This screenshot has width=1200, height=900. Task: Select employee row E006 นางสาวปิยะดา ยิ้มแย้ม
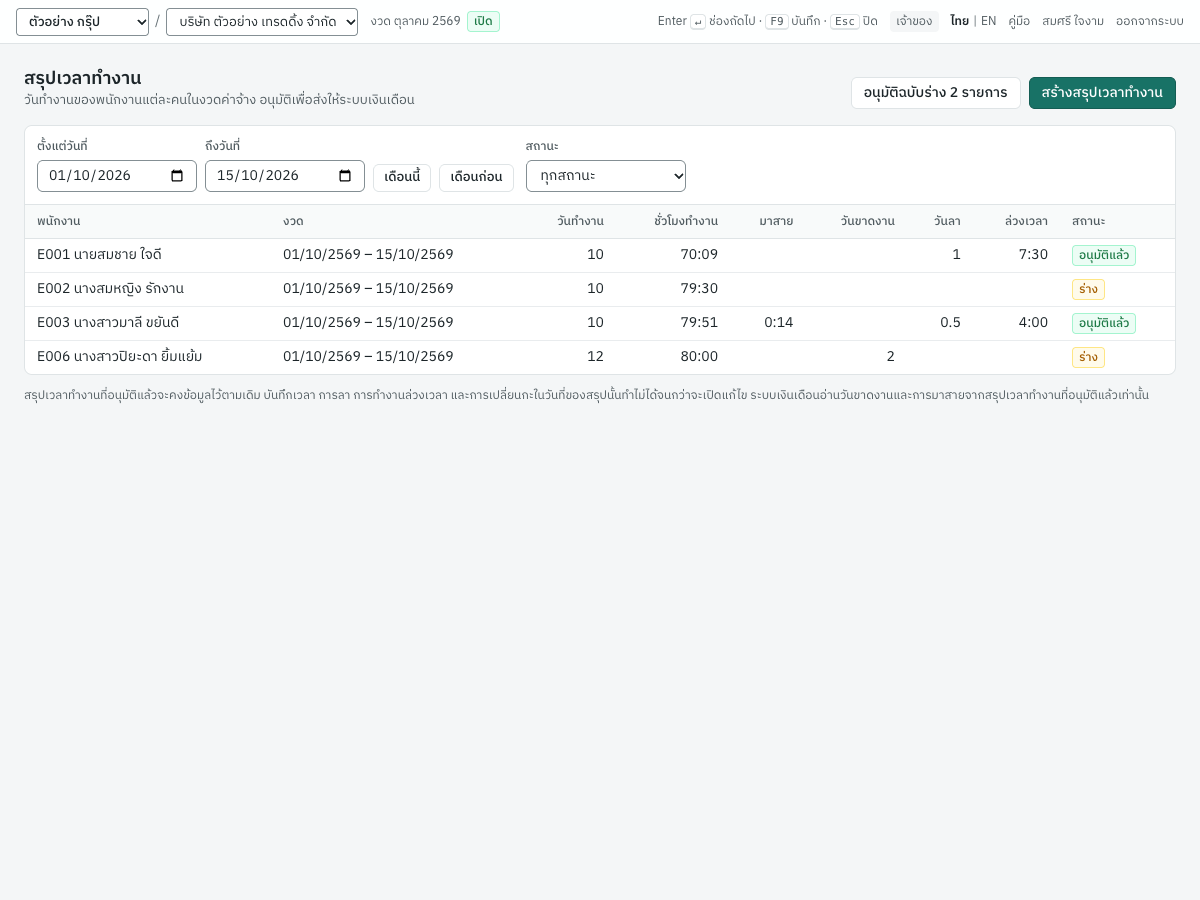point(600,357)
